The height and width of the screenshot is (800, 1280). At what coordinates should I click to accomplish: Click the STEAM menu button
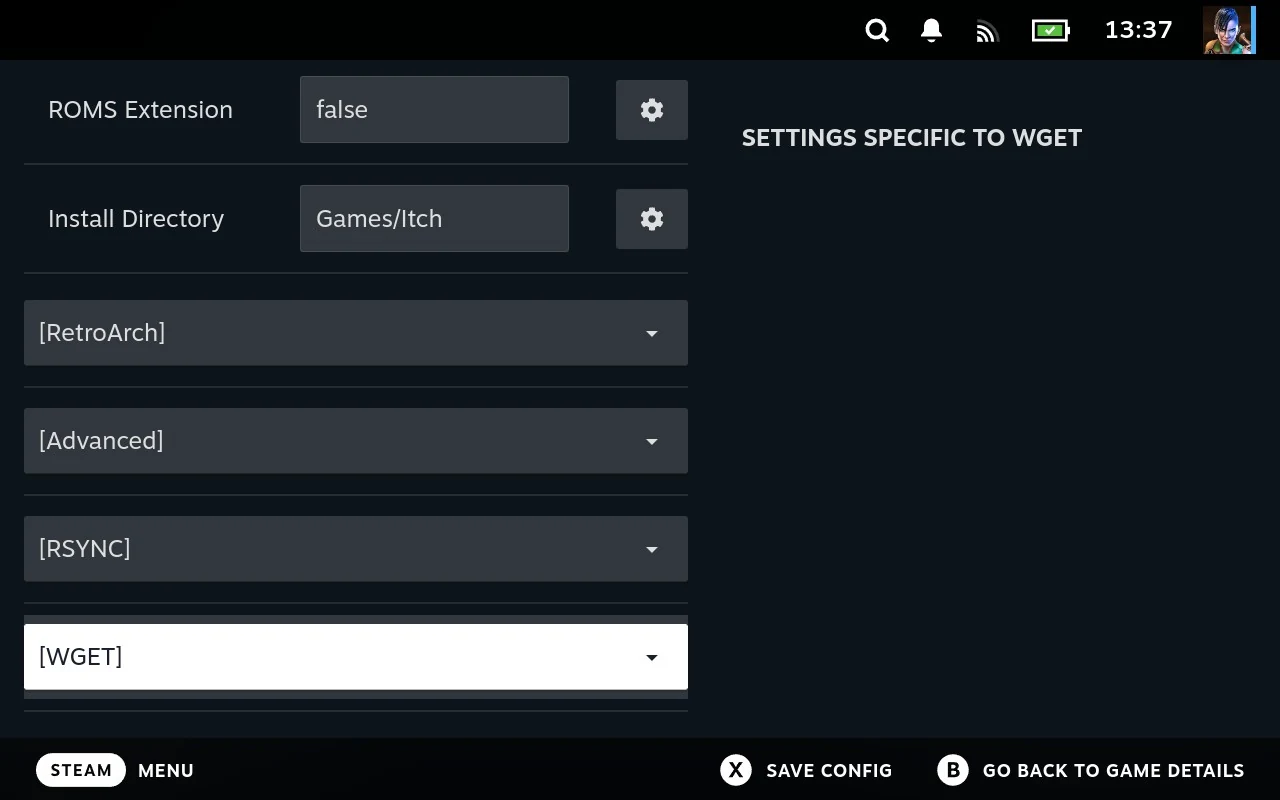tap(81, 770)
